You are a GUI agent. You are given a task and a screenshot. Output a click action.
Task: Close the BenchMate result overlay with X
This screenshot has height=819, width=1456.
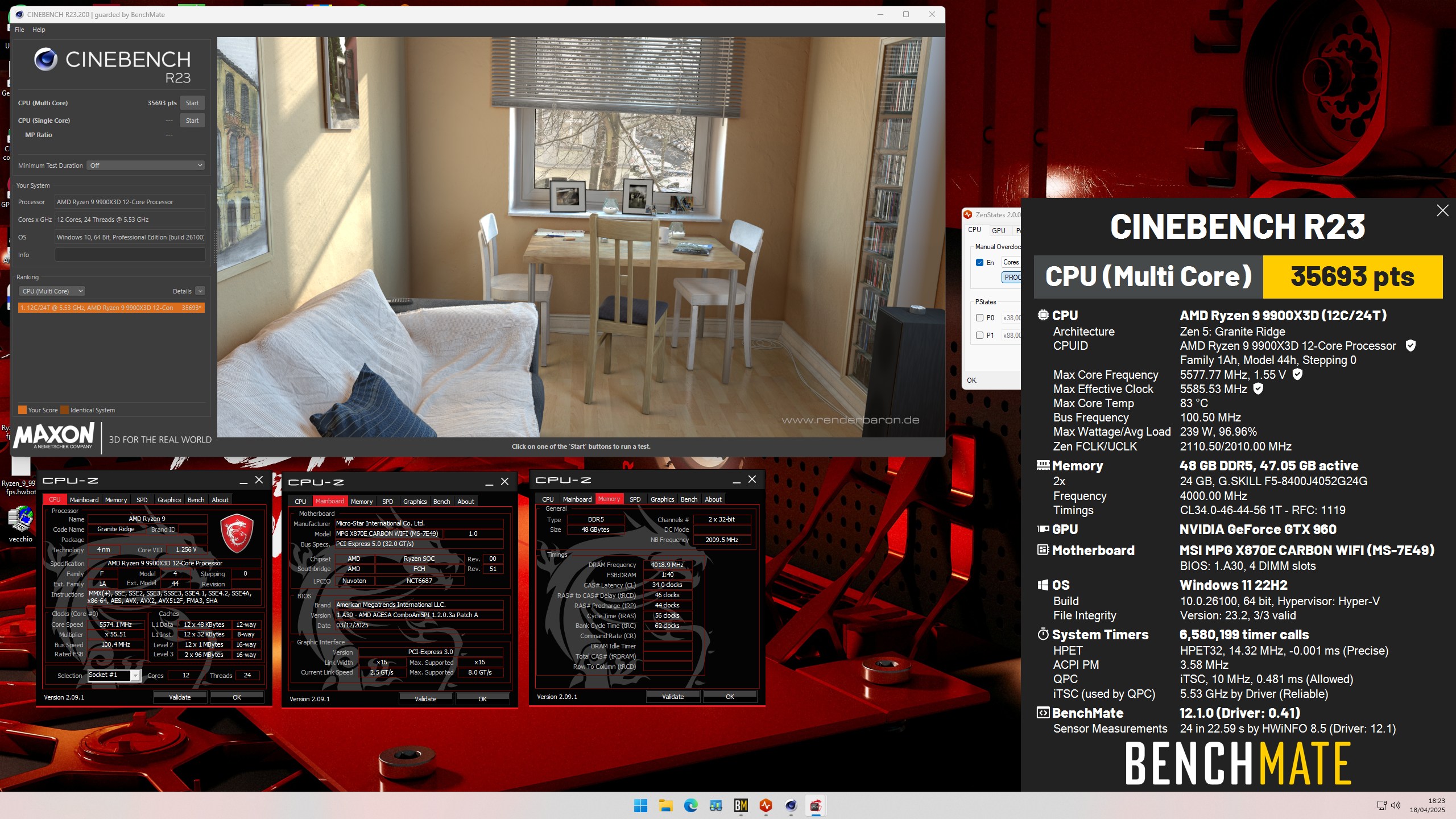pyautogui.click(x=1442, y=210)
